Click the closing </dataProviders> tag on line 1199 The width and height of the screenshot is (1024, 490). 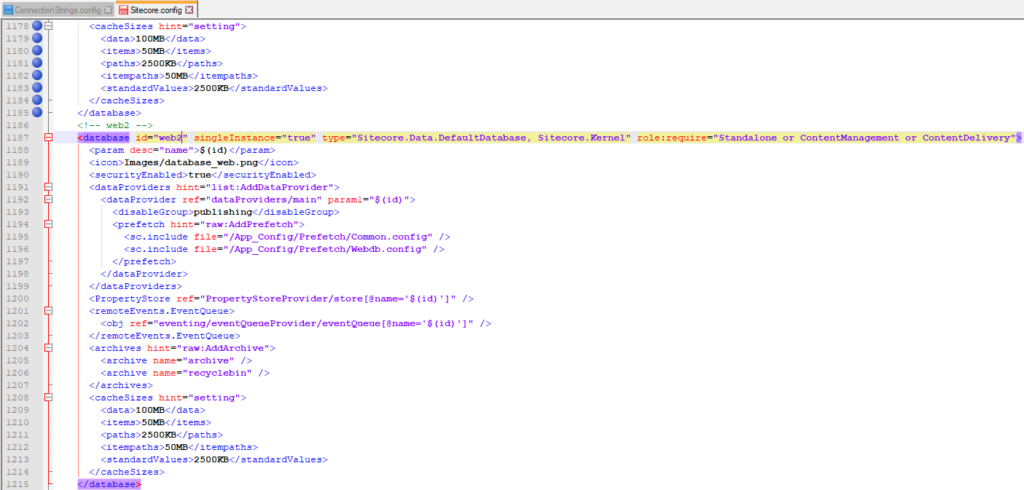[135, 286]
